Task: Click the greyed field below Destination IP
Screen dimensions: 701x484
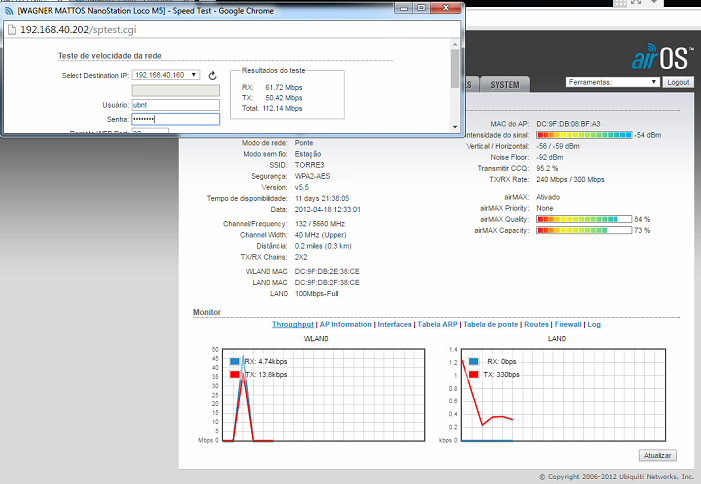Action: [x=176, y=91]
